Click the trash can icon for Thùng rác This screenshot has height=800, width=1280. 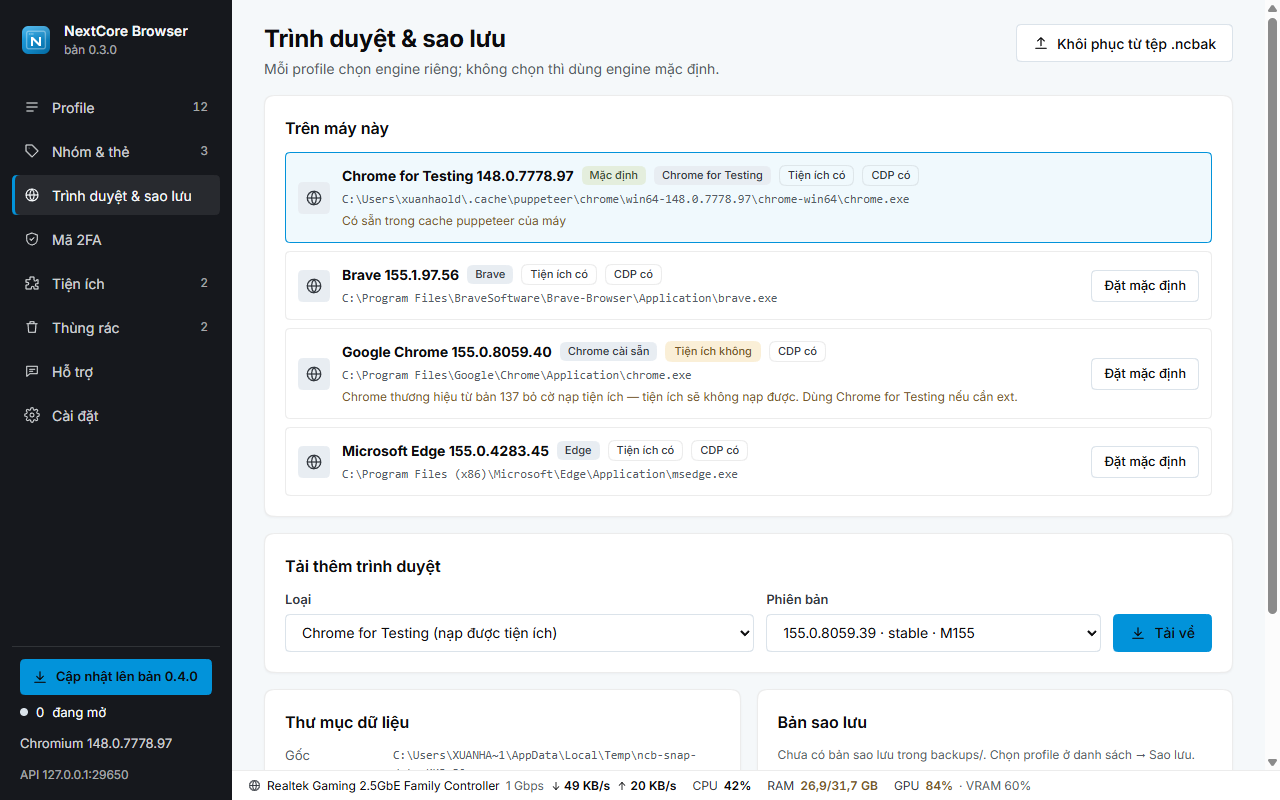[x=32, y=327]
